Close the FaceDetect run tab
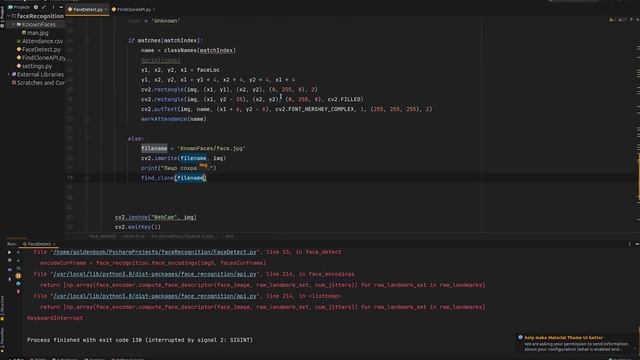The height and width of the screenshot is (360, 640). click(54, 244)
